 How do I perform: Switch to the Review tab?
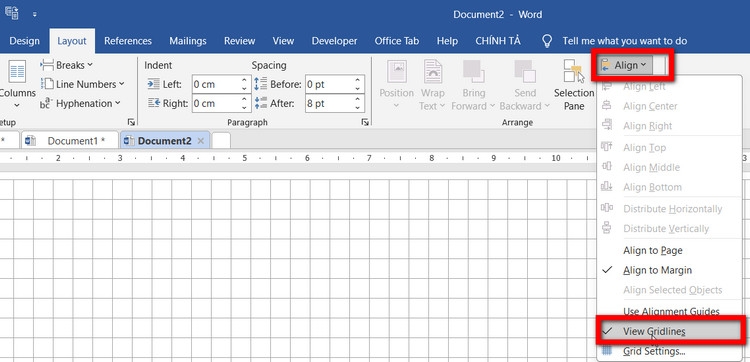[240, 41]
